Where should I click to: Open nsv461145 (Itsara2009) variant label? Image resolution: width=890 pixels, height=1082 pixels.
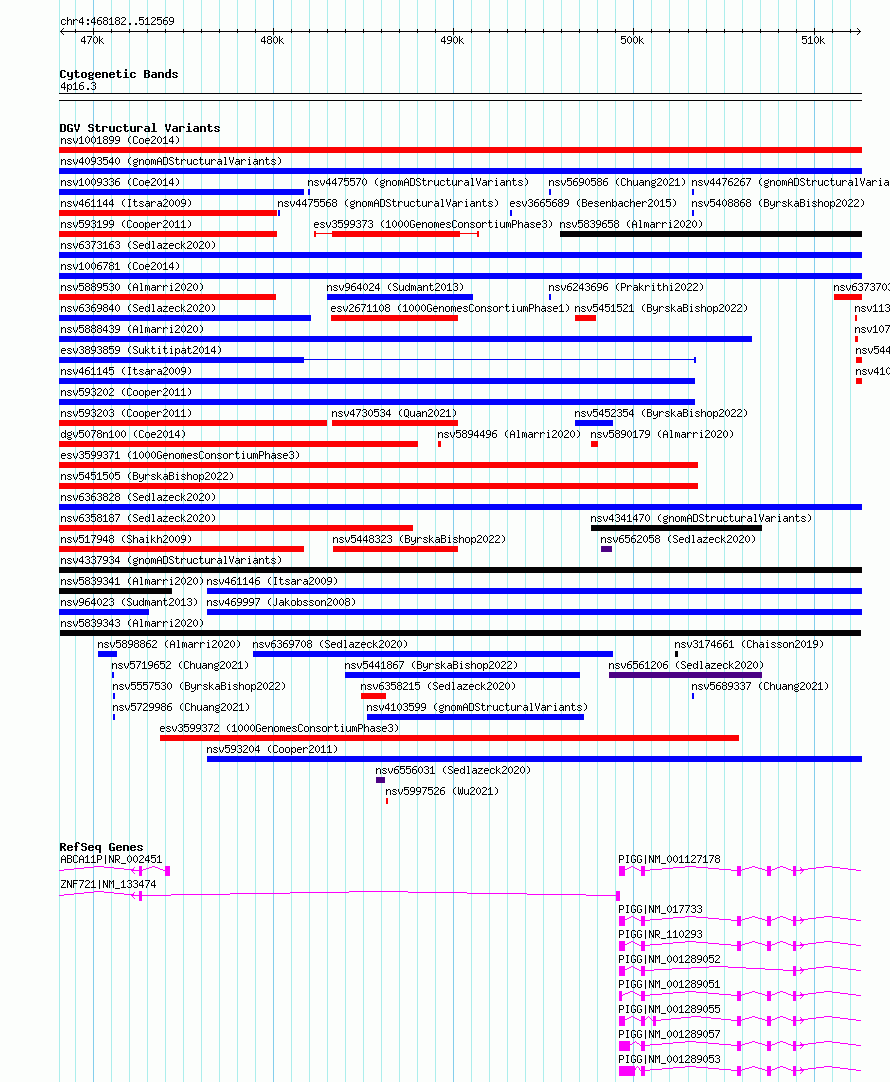tap(126, 371)
